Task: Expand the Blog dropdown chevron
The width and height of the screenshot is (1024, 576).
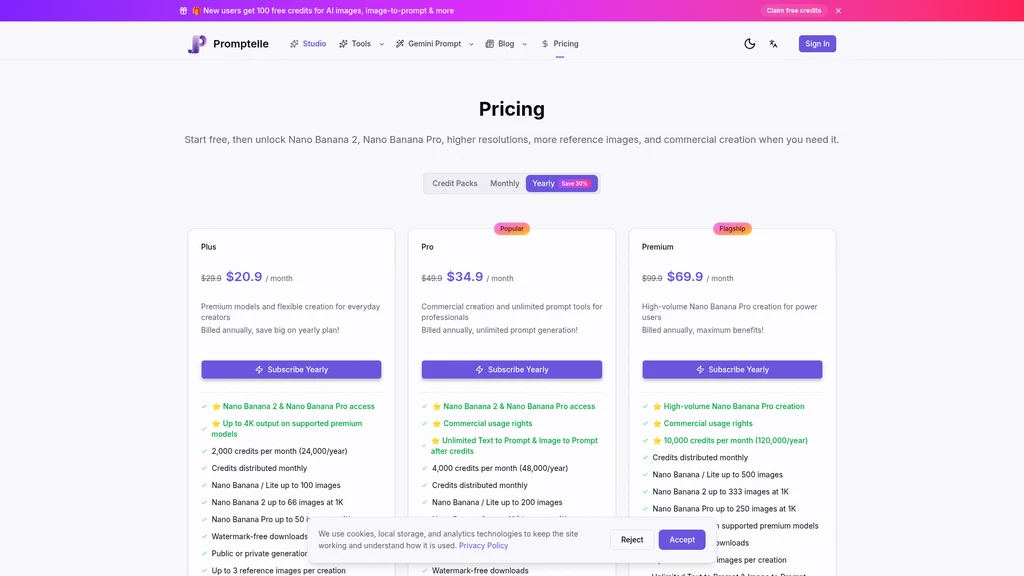Action: point(524,44)
